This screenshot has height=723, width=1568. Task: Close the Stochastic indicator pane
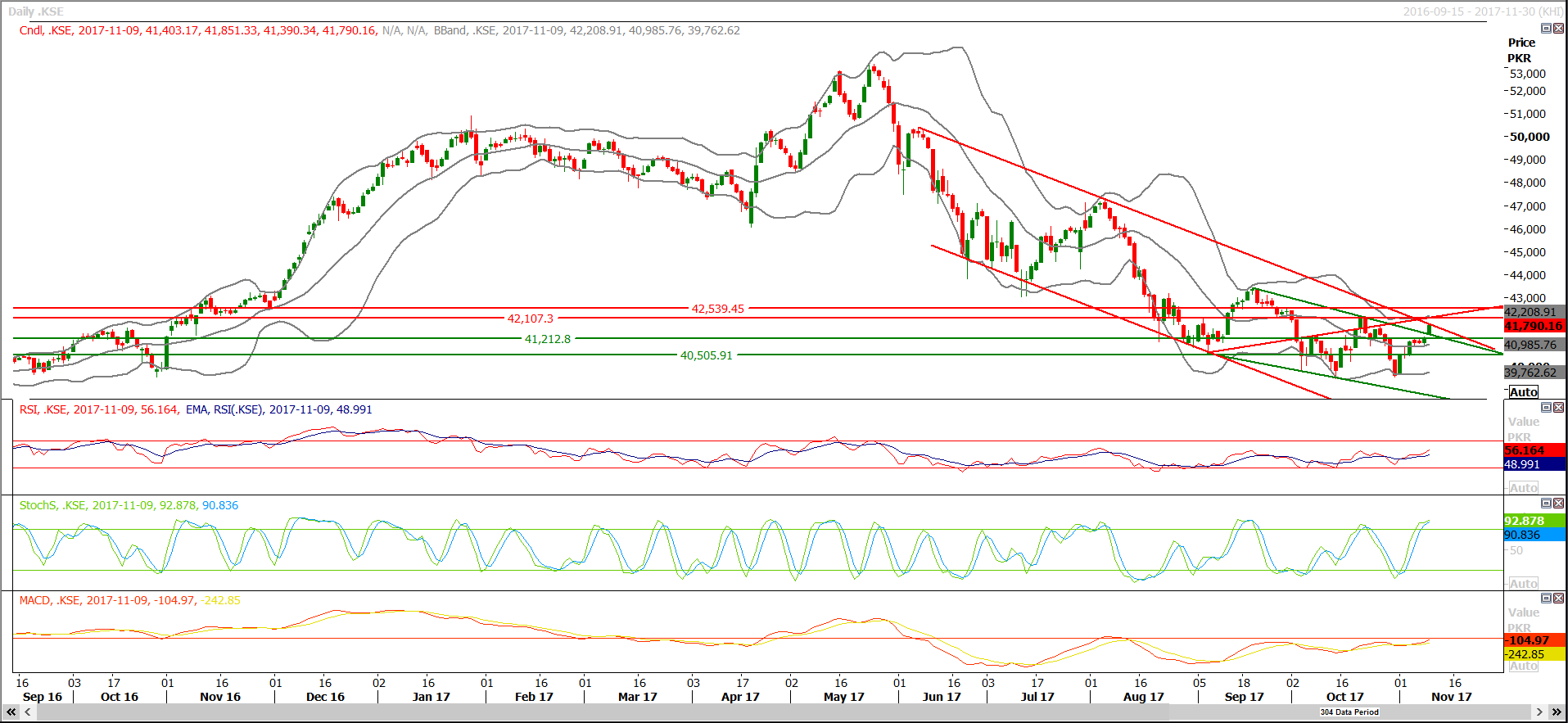point(1558,504)
